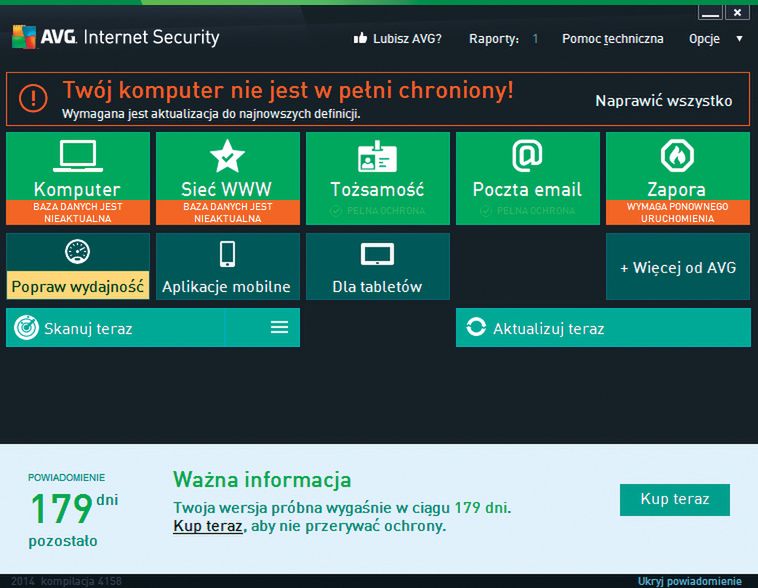Open the Sieć WWW star icon tile
This screenshot has height=588, width=758.
coord(228,178)
